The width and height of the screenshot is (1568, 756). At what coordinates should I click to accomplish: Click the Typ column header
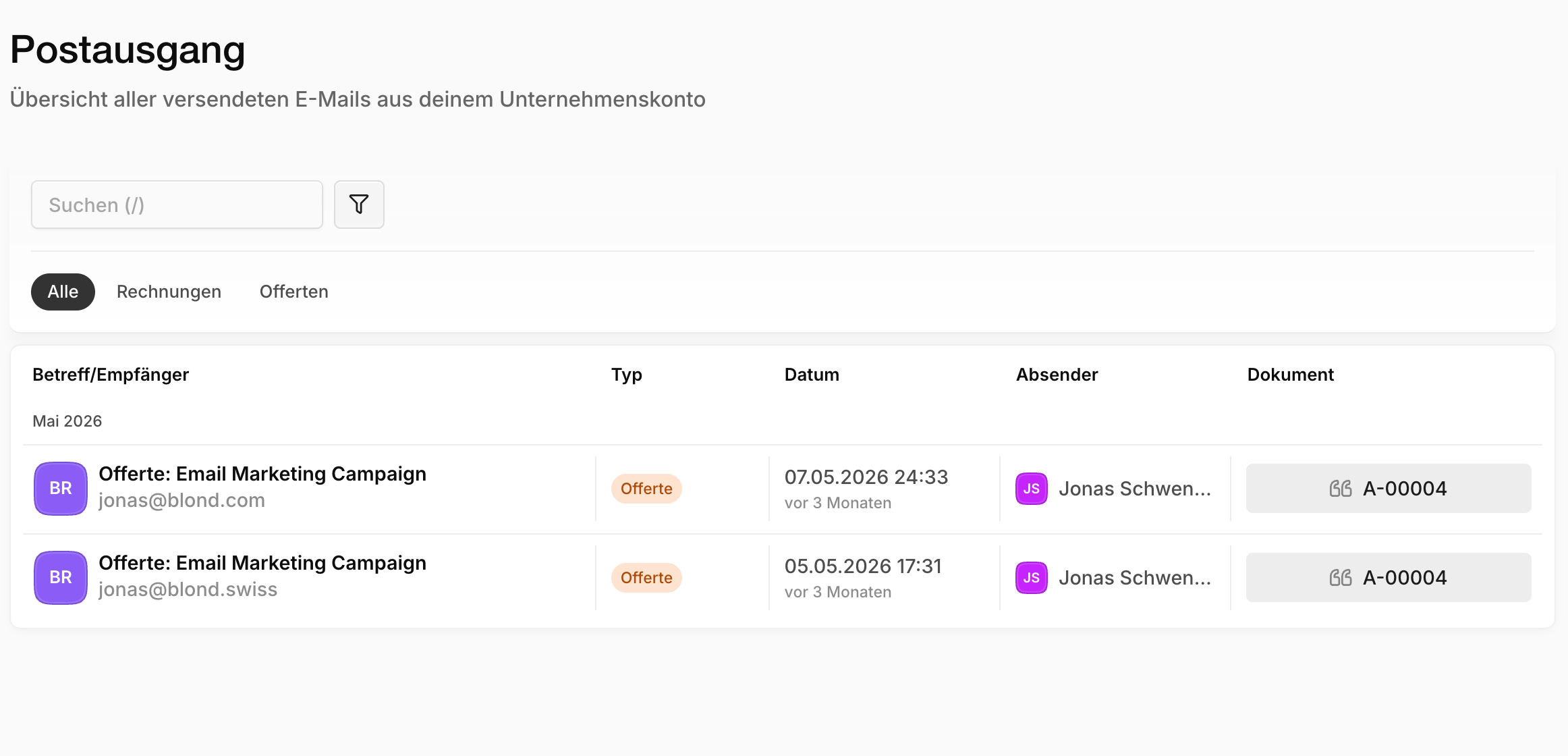click(x=627, y=375)
